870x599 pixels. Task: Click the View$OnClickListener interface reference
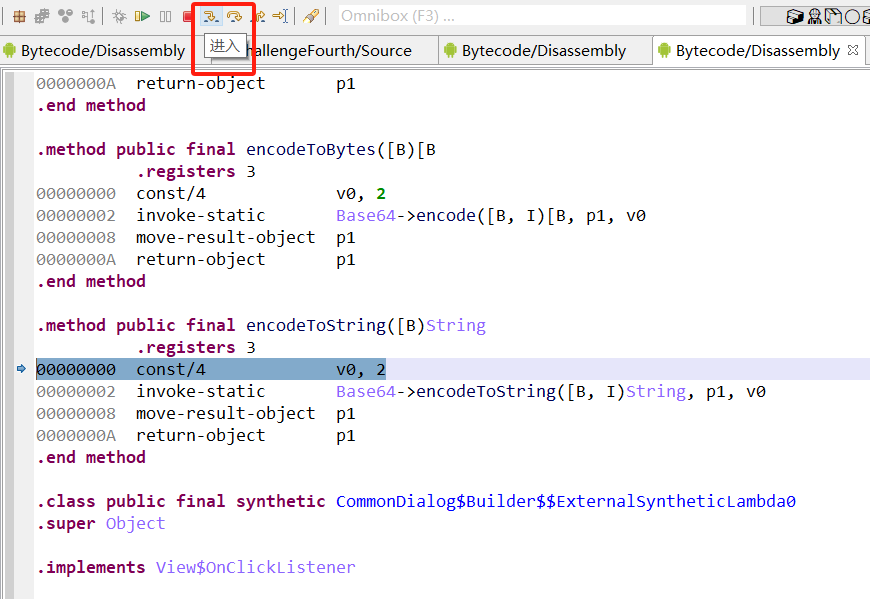pyautogui.click(x=255, y=567)
